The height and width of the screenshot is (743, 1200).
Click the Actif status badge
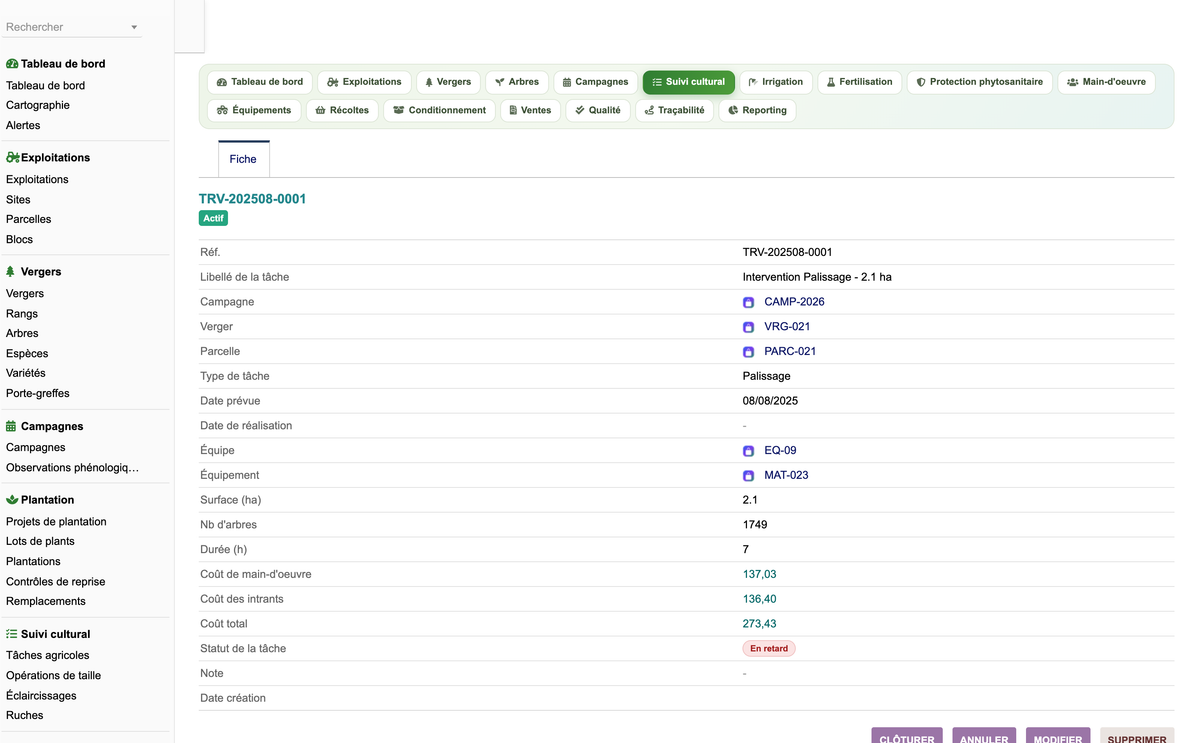214,218
